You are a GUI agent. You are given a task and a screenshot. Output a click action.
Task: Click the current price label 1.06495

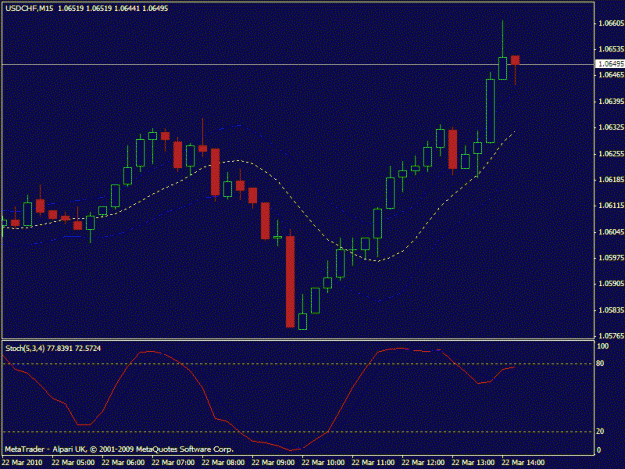click(x=611, y=64)
